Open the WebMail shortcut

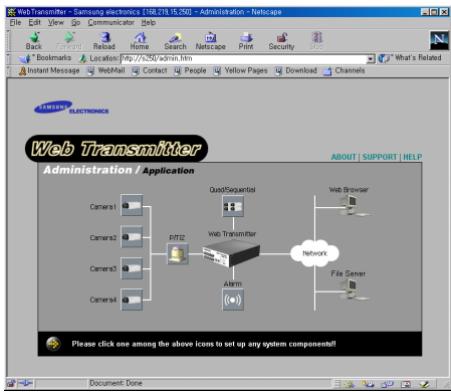106,71
